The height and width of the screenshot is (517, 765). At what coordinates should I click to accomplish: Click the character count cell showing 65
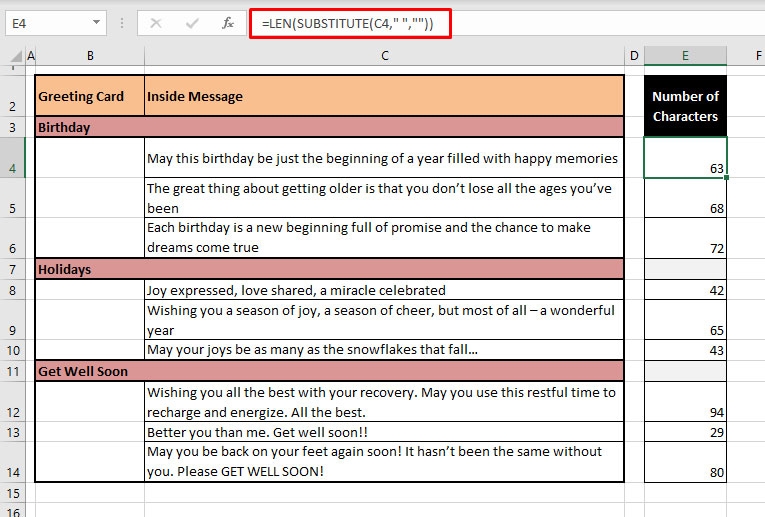685,320
